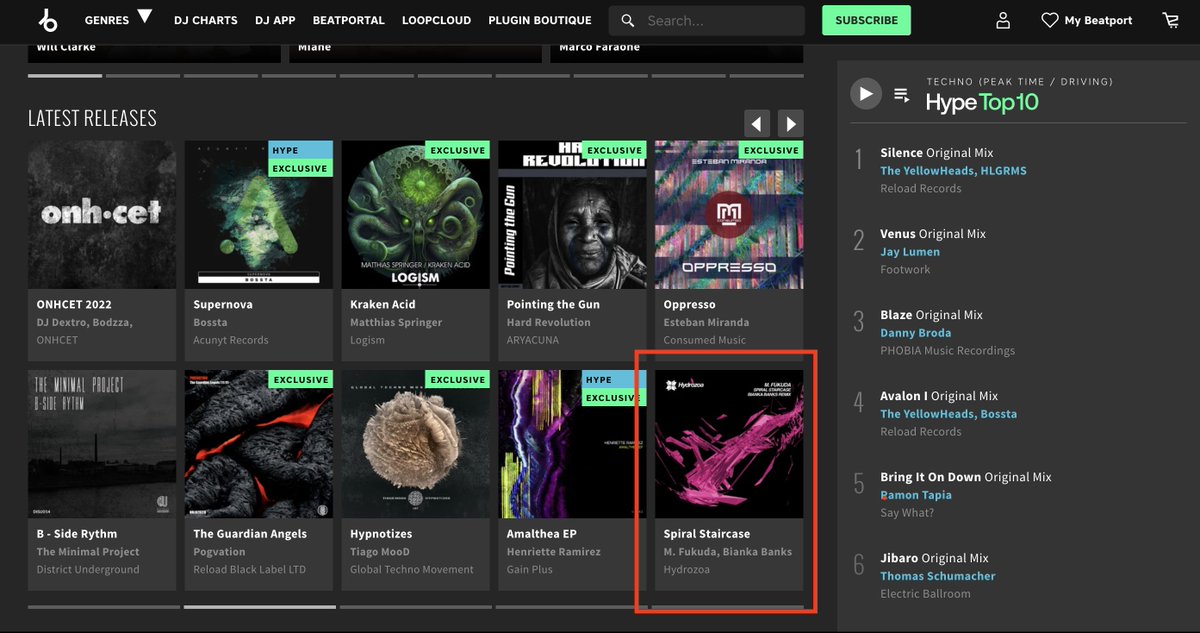
Task: Click the ONHCET 2022 title link
Action: click(x=74, y=304)
